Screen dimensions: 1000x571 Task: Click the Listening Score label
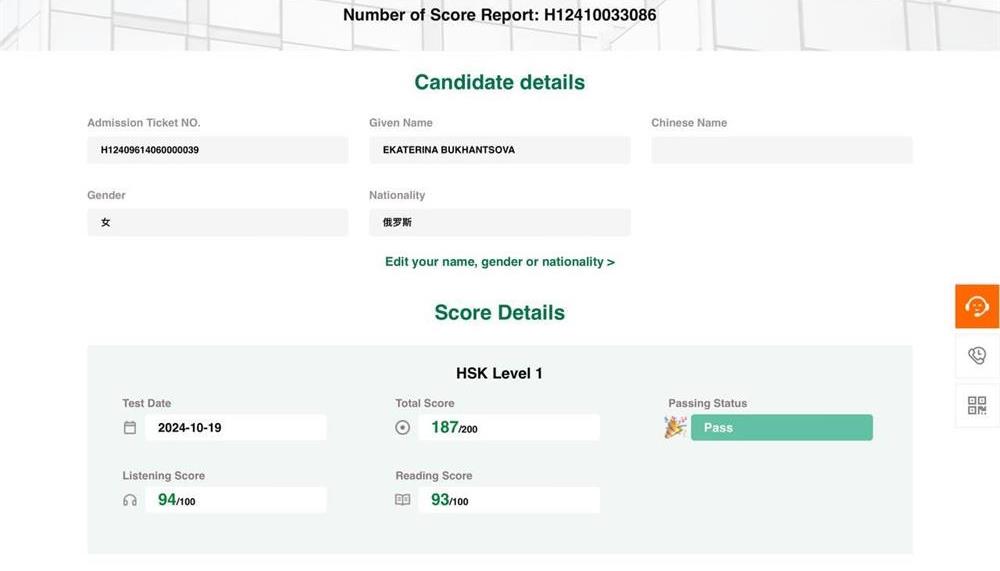point(163,475)
